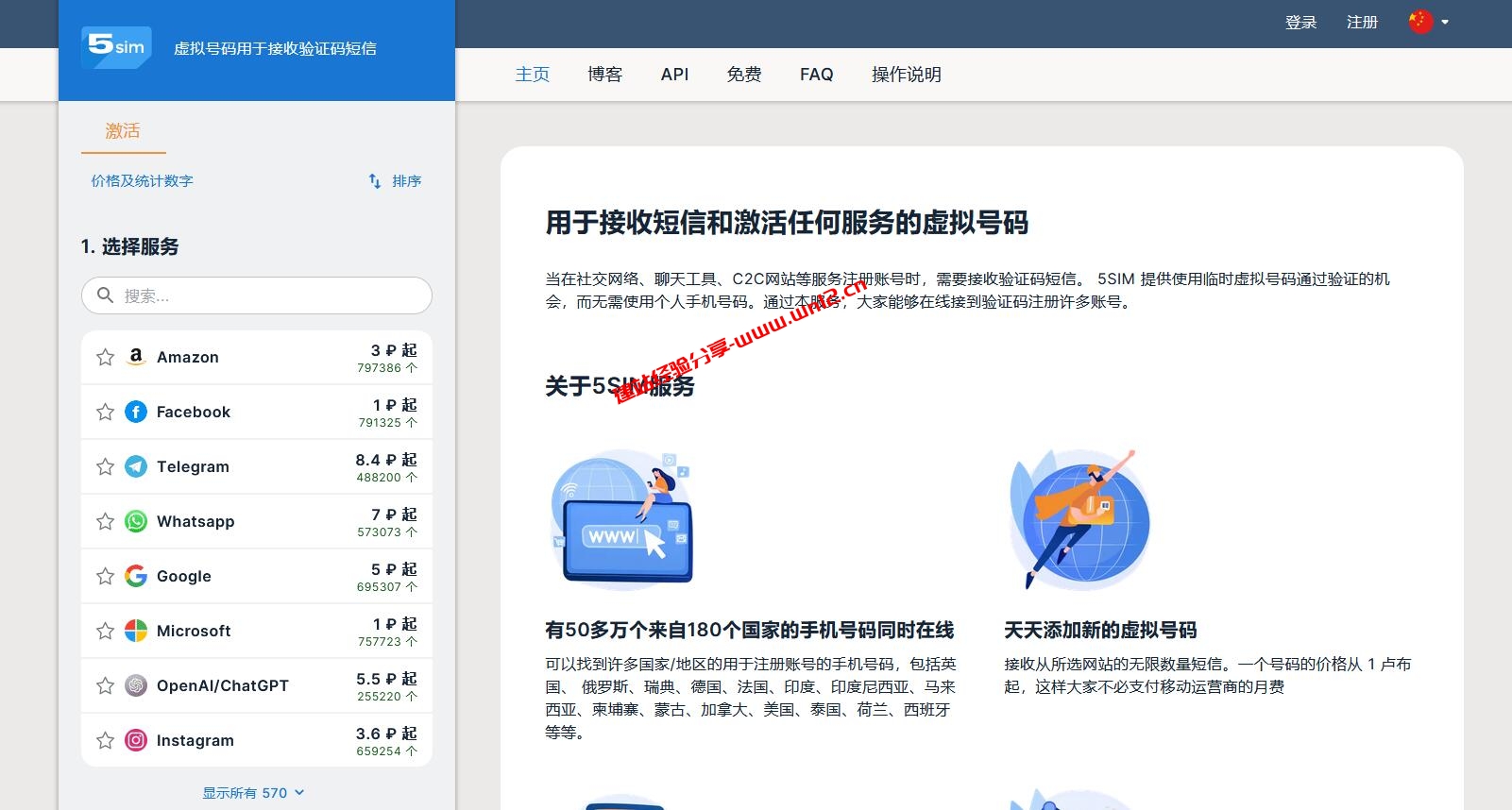Viewport: 1512px width, 810px height.
Task: Expand 显示所有 570 services list
Action: click(253, 793)
